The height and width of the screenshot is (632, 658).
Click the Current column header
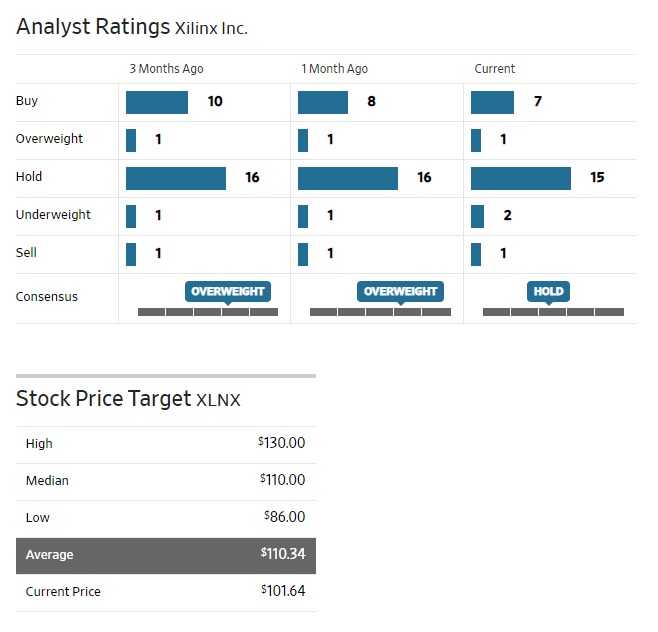click(x=495, y=69)
